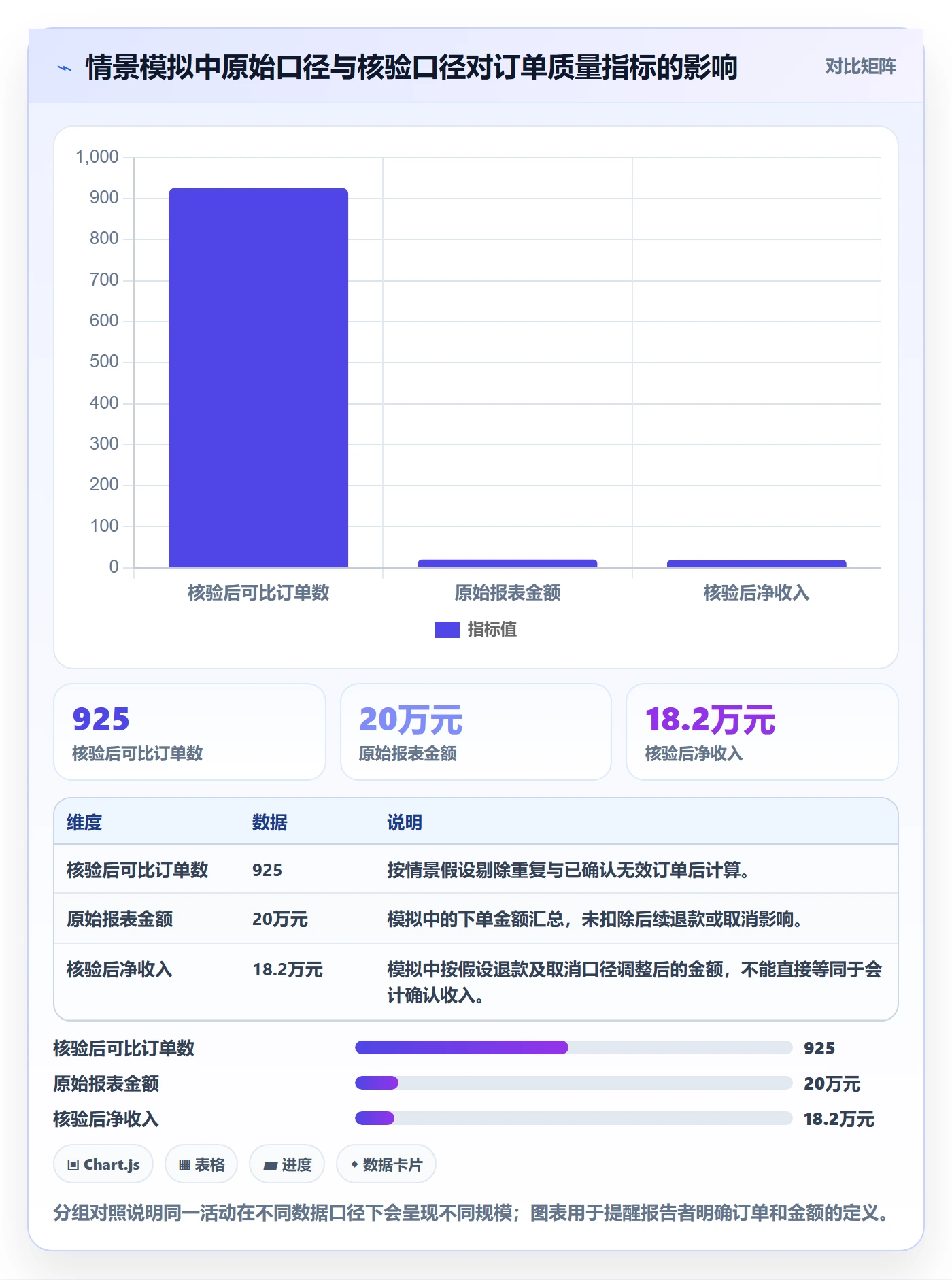Select the 进度 tag chip

[287, 1164]
